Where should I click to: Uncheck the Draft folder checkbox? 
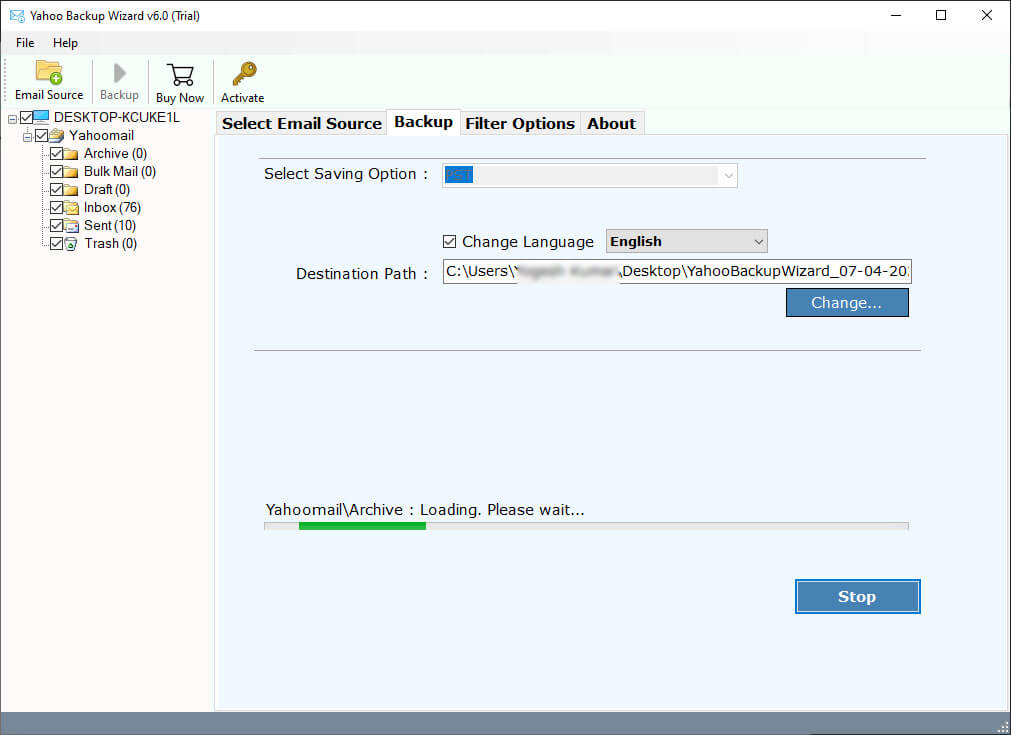point(56,190)
